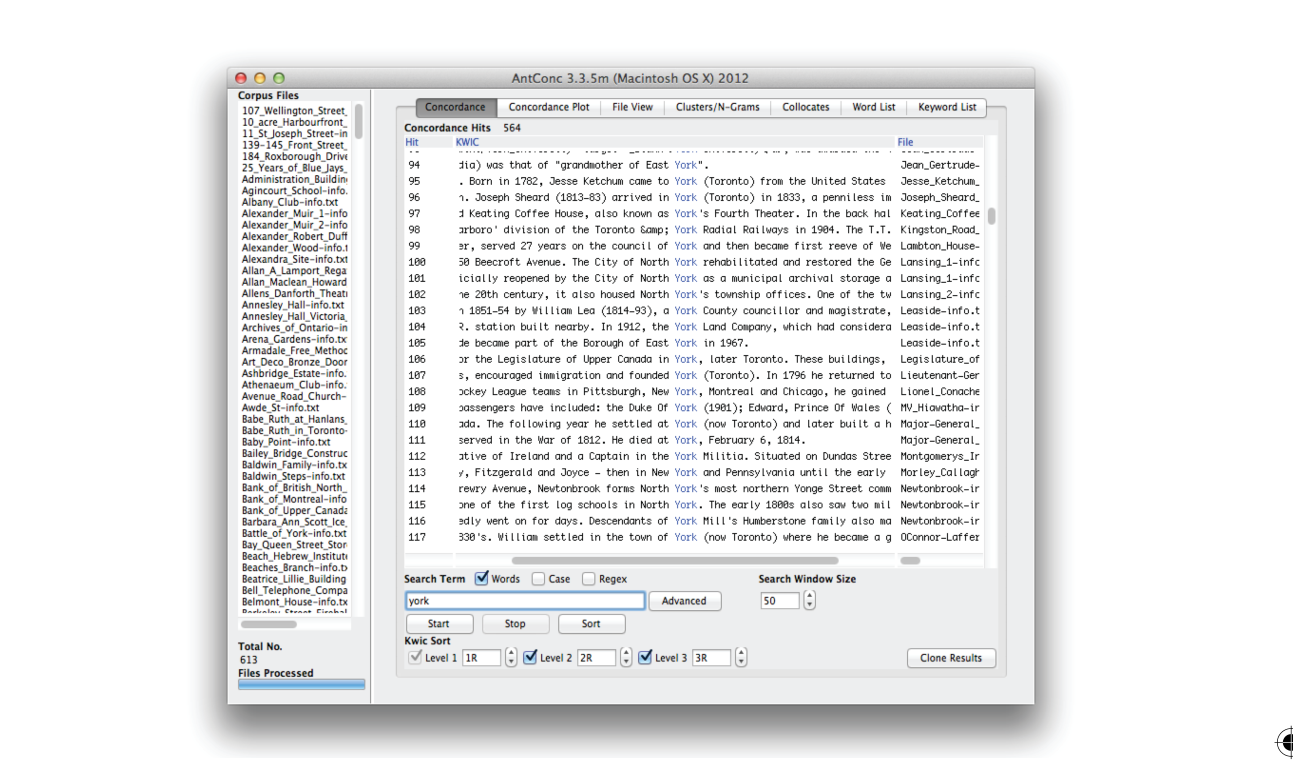Go to the Collocates tab
Viewport: 1293px width, 778px height.
[x=806, y=107]
